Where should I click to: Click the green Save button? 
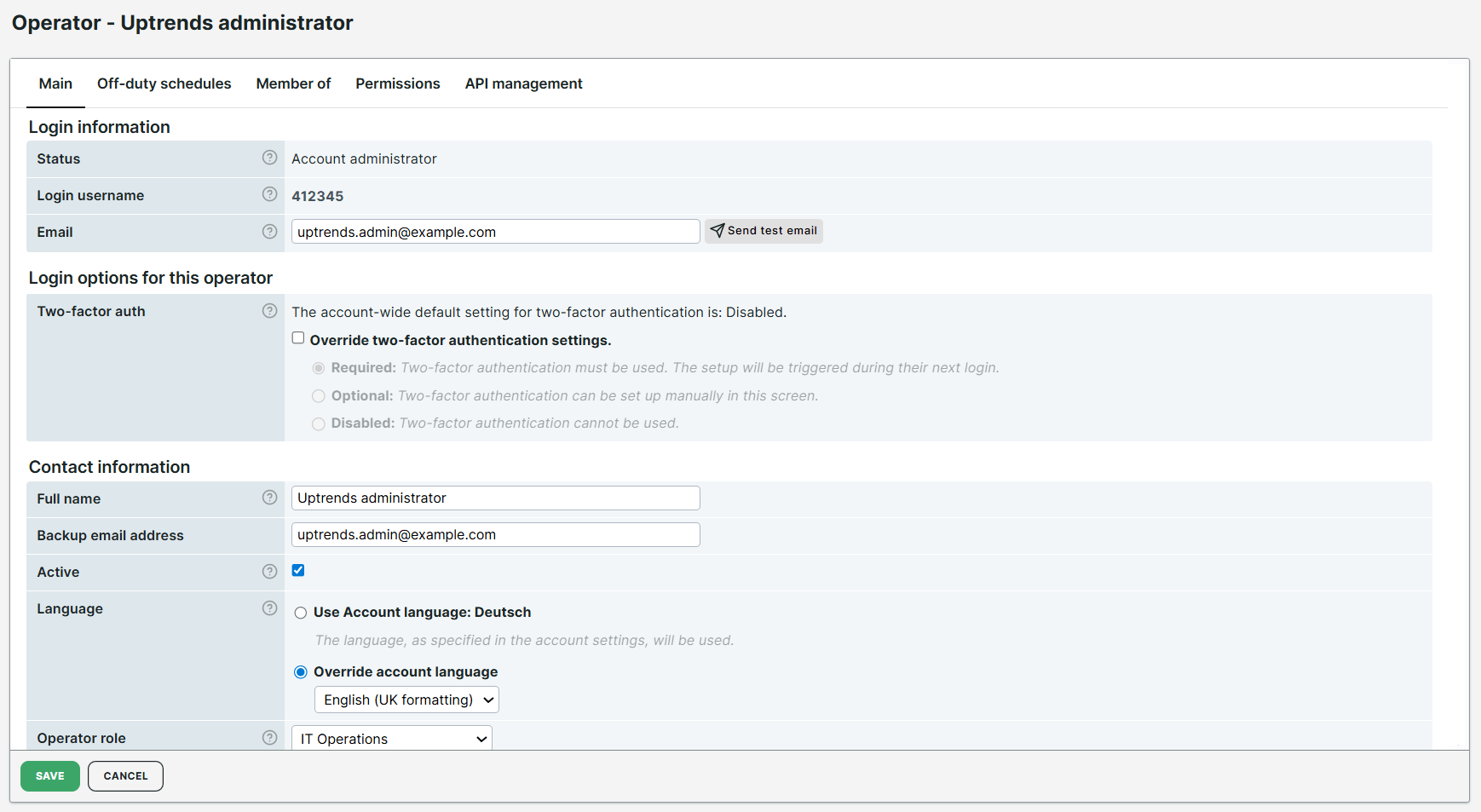(50, 776)
